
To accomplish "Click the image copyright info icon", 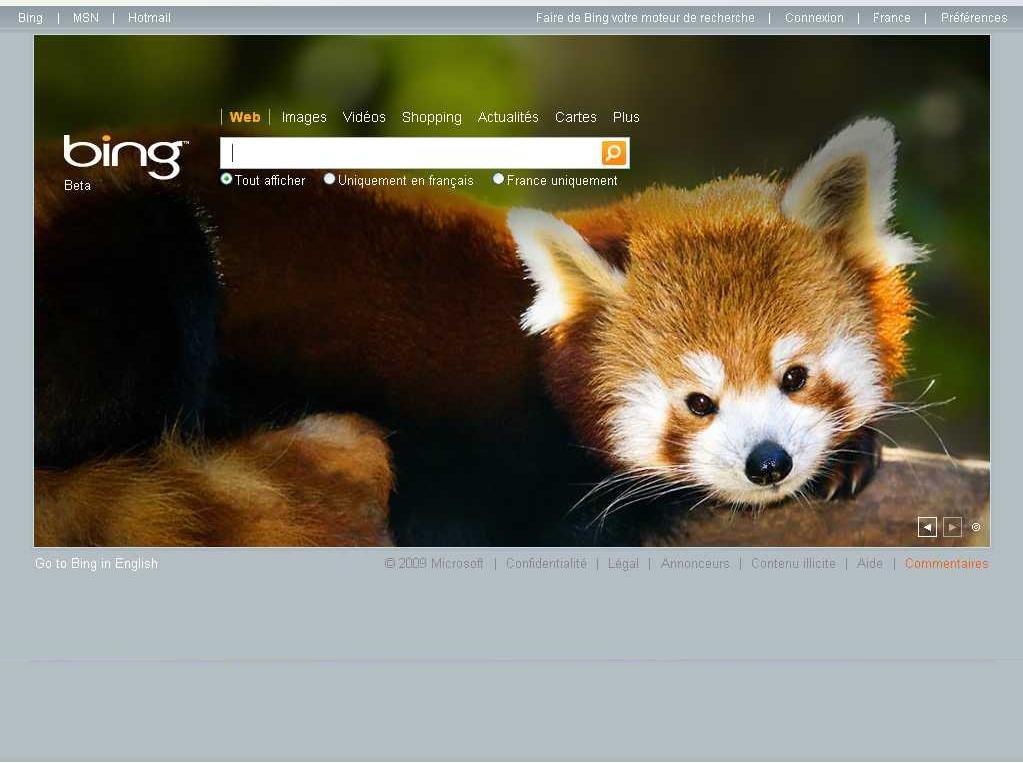I will (x=976, y=527).
